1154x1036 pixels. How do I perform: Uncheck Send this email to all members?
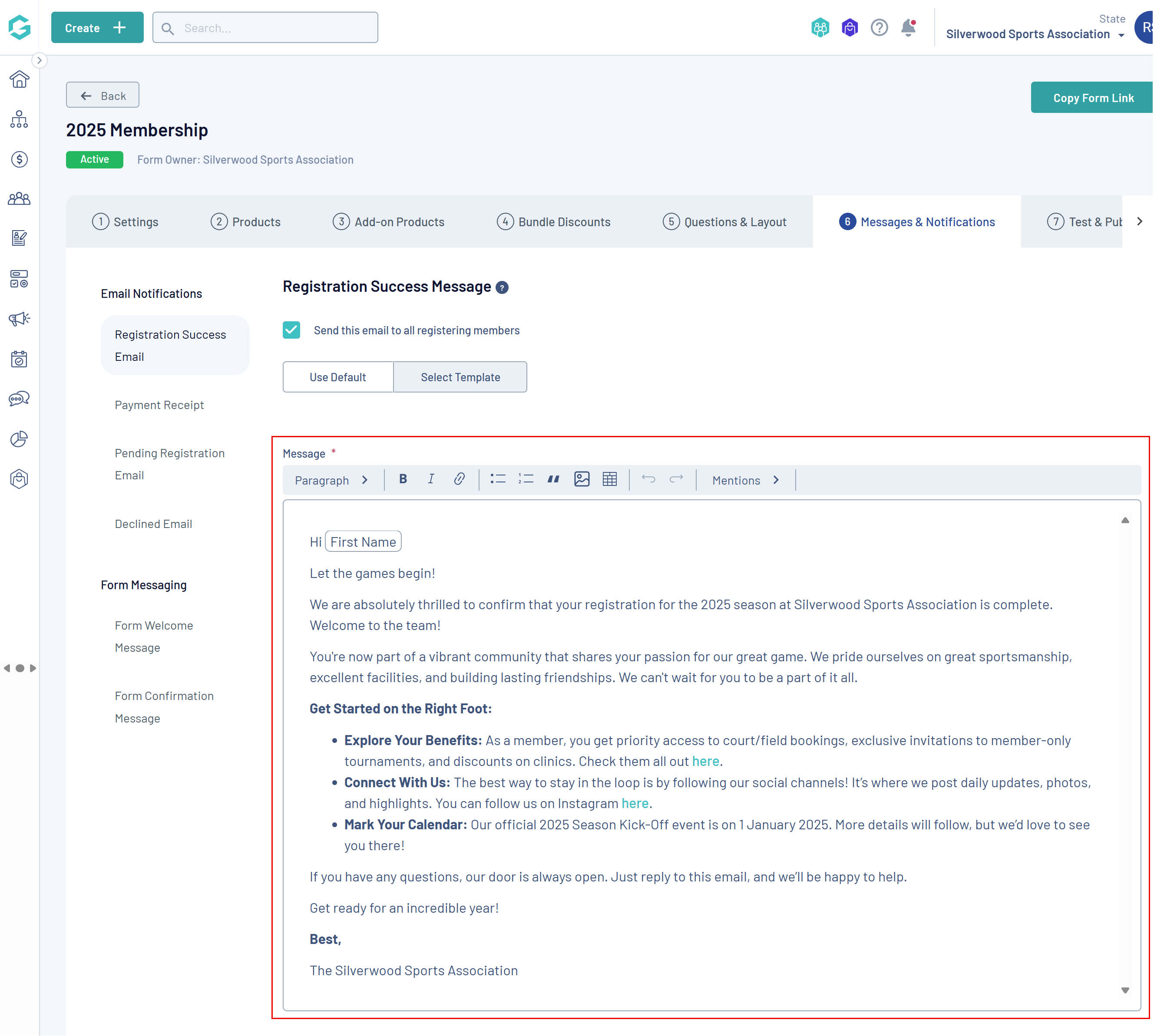(291, 330)
